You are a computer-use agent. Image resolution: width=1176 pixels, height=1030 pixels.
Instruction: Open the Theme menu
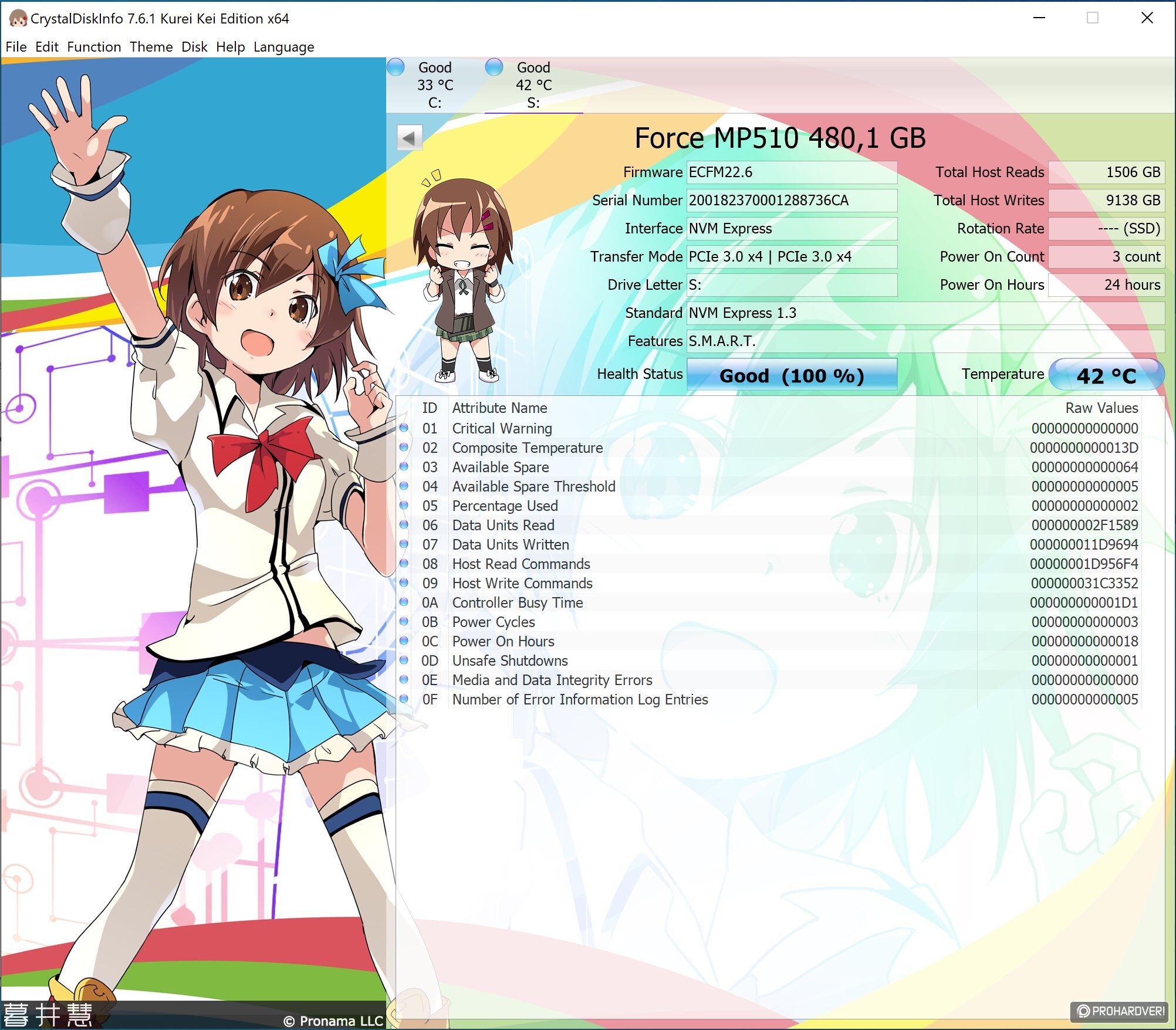coord(151,47)
